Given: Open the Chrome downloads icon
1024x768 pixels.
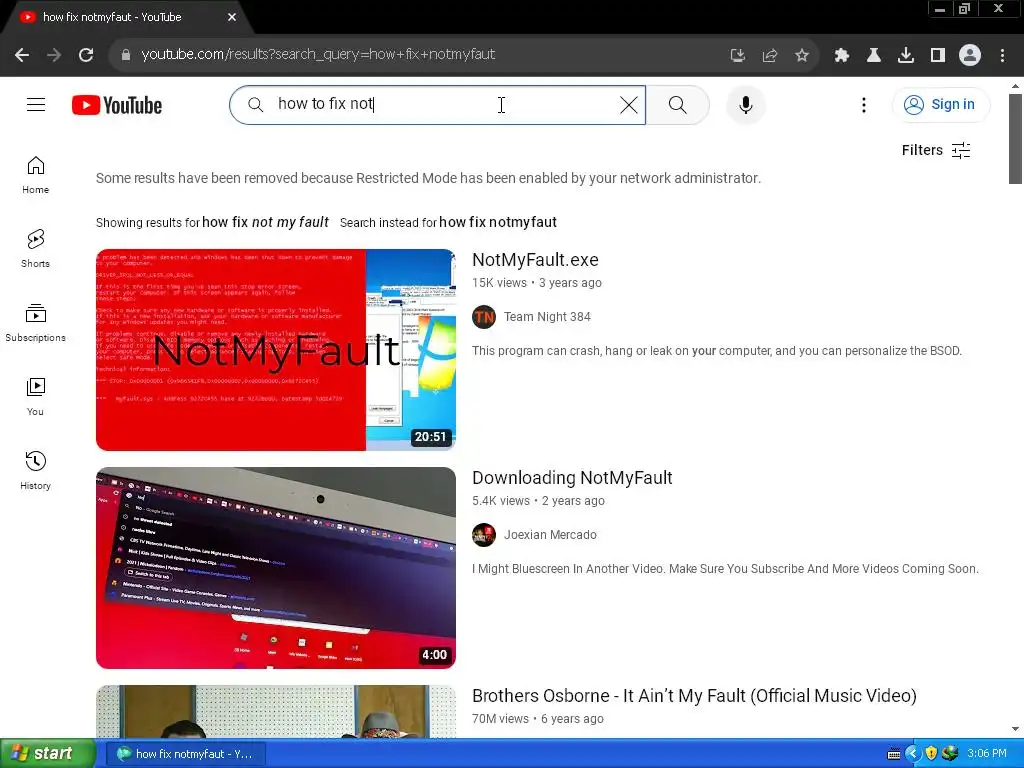Looking at the screenshot, I should tap(906, 56).
